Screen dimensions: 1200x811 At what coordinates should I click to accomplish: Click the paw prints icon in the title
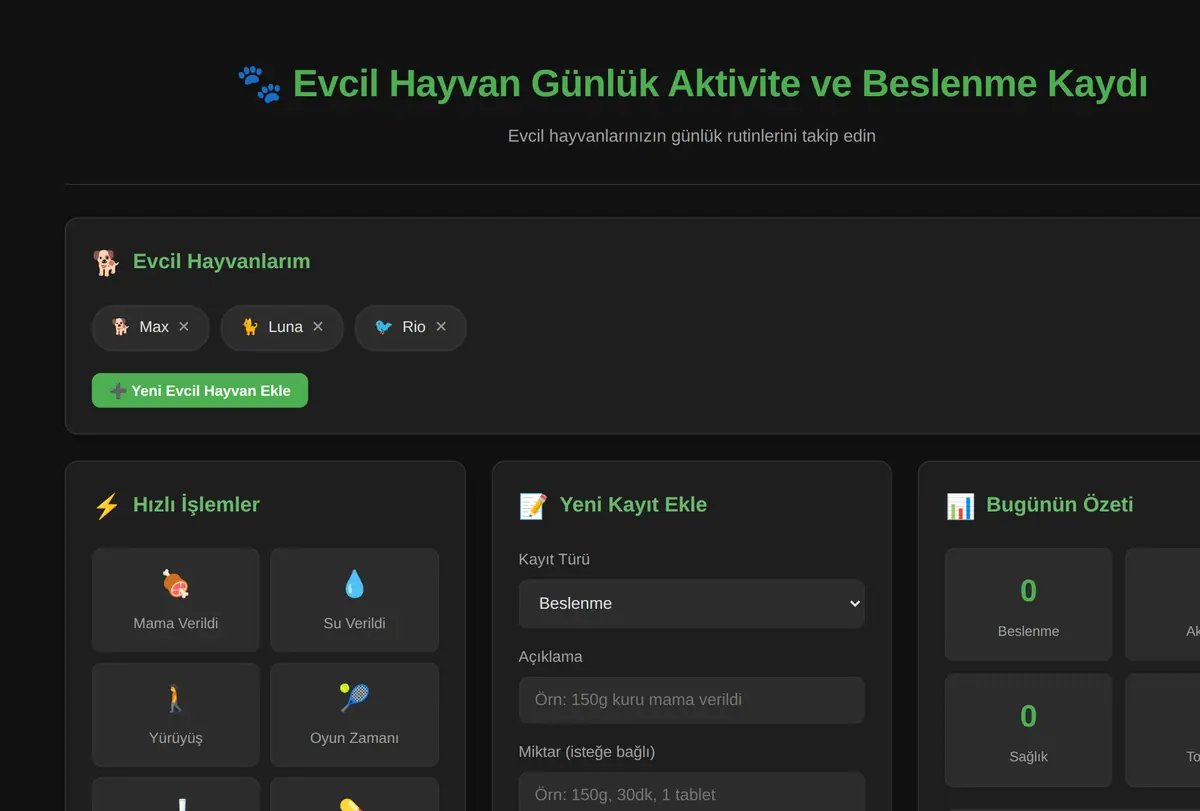pos(259,85)
